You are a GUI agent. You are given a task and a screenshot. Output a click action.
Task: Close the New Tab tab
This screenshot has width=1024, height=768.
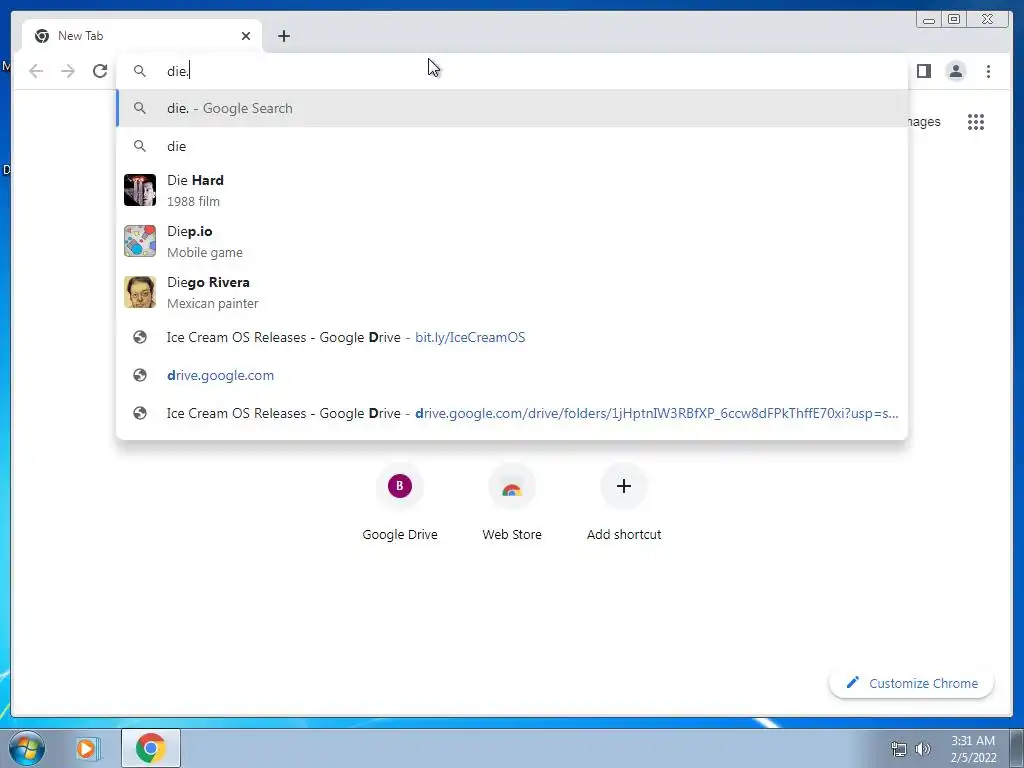[246, 36]
